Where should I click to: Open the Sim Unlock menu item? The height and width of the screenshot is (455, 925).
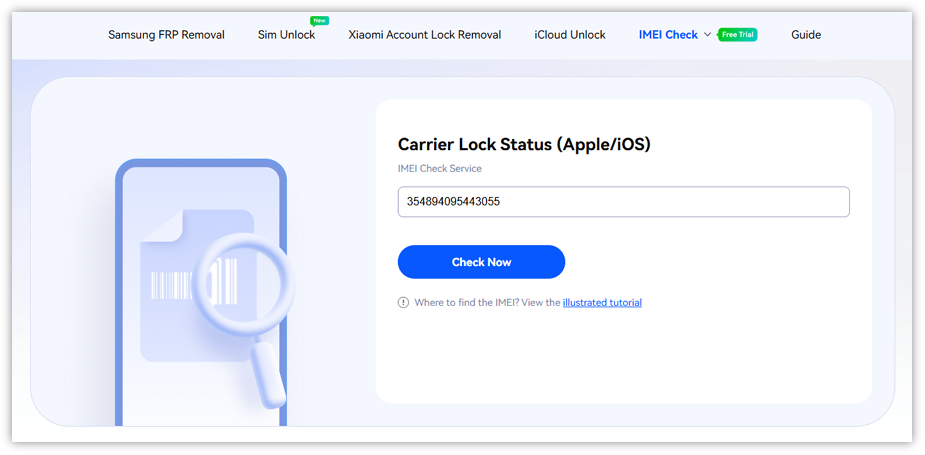pyautogui.click(x=286, y=35)
